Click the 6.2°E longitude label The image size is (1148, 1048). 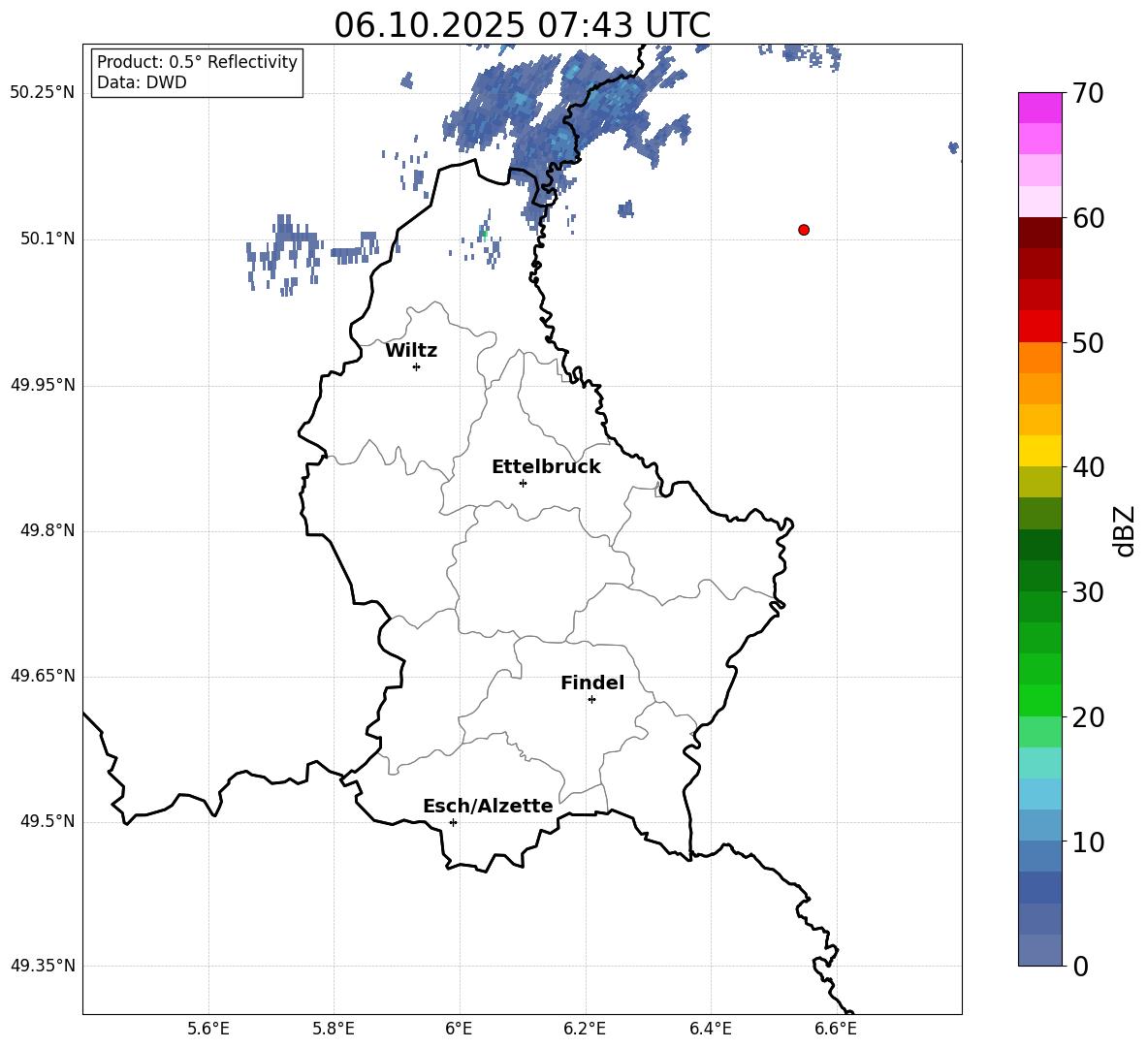[x=585, y=1030]
